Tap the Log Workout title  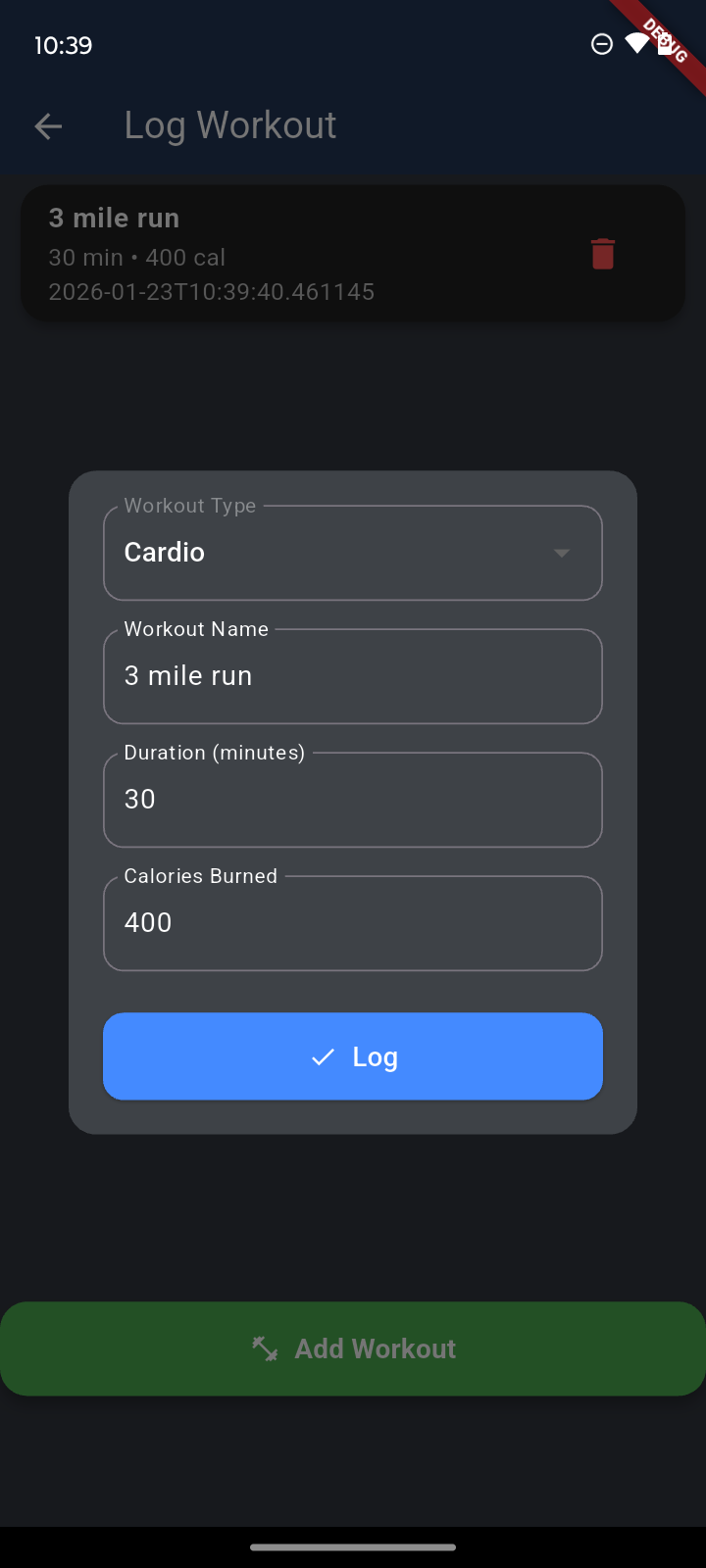[230, 124]
